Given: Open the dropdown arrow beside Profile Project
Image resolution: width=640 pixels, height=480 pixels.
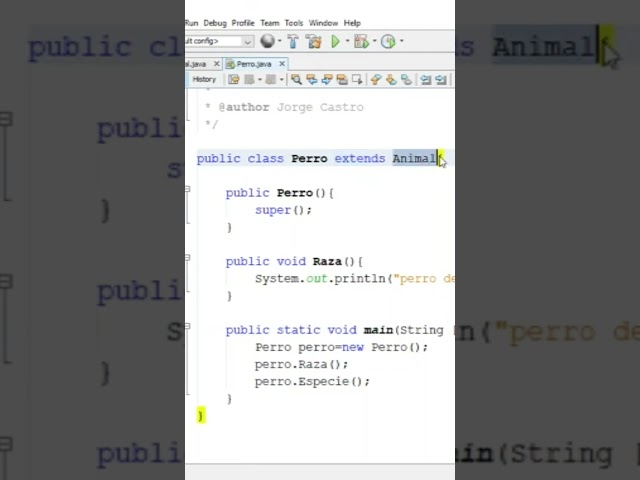Looking at the screenshot, I should [402, 41].
